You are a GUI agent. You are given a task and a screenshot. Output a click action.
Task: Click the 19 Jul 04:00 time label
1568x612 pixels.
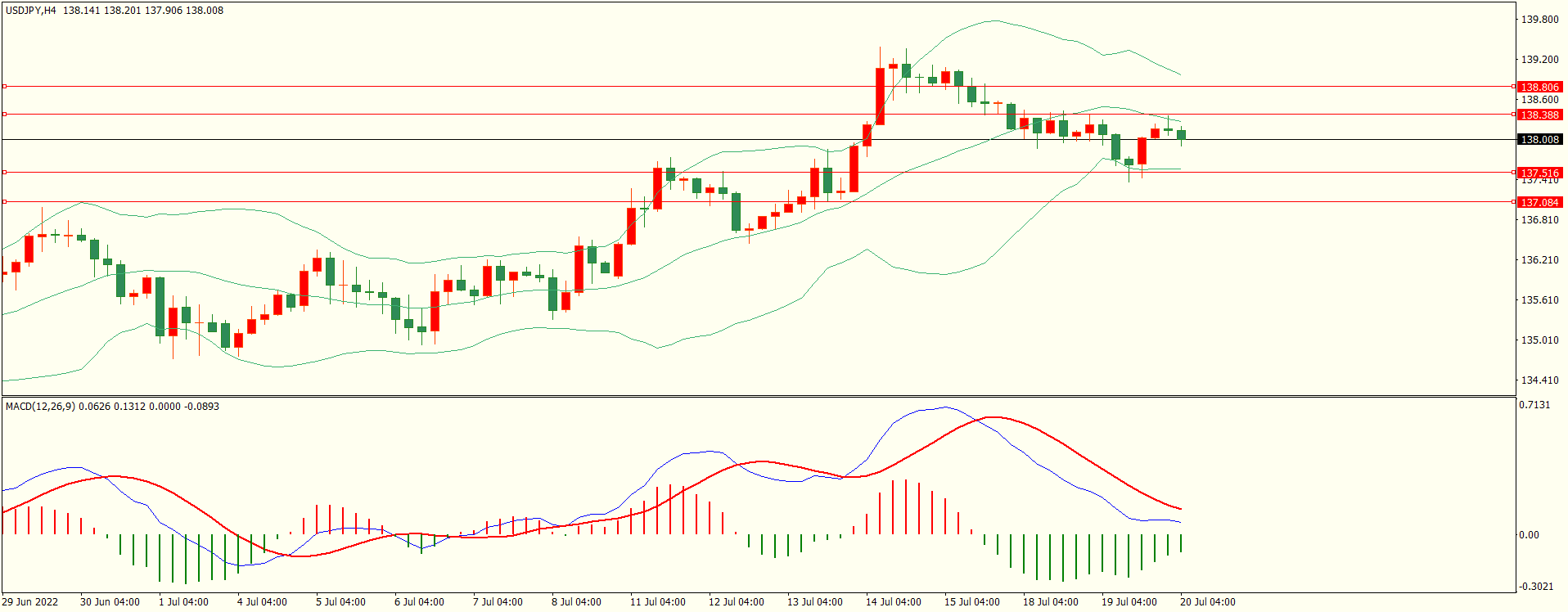(1129, 602)
